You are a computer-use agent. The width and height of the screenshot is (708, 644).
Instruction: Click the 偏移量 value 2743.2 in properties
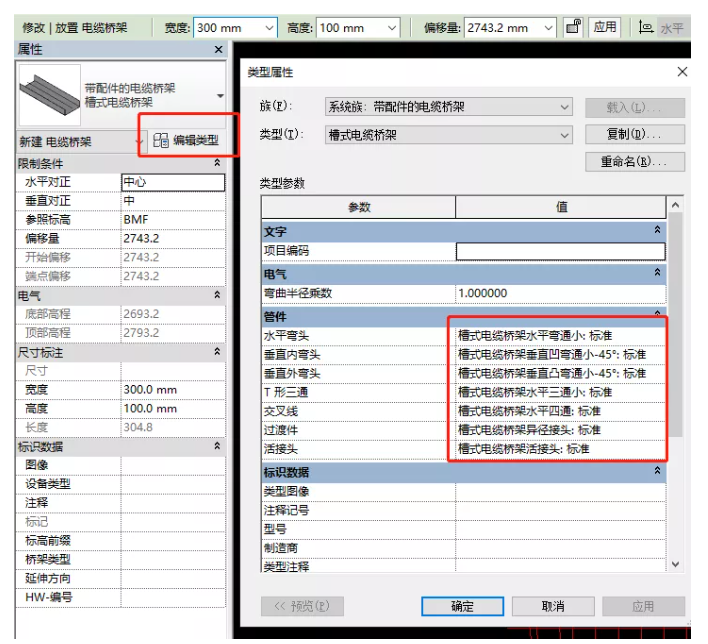point(173,238)
